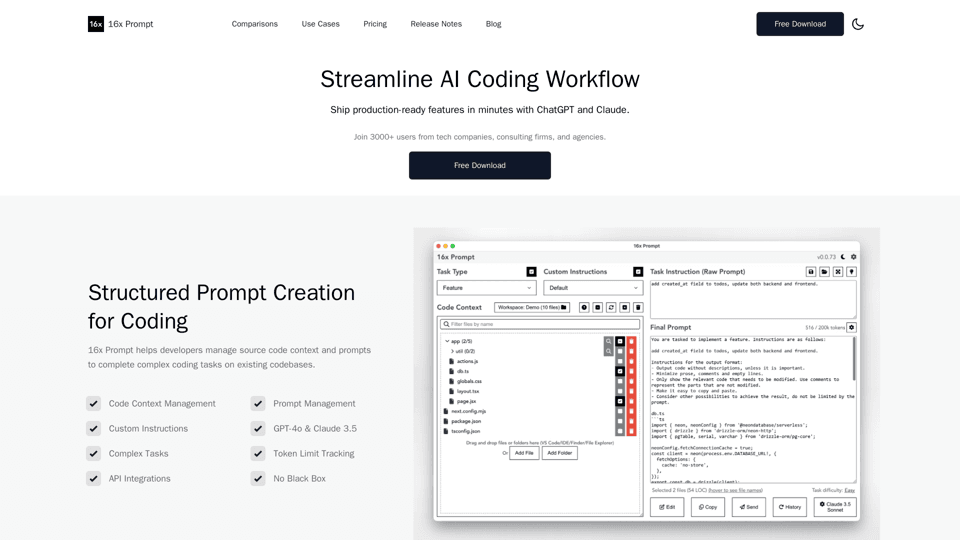Click the Final Prompt scrollbar
960x540 pixels.
854,359
